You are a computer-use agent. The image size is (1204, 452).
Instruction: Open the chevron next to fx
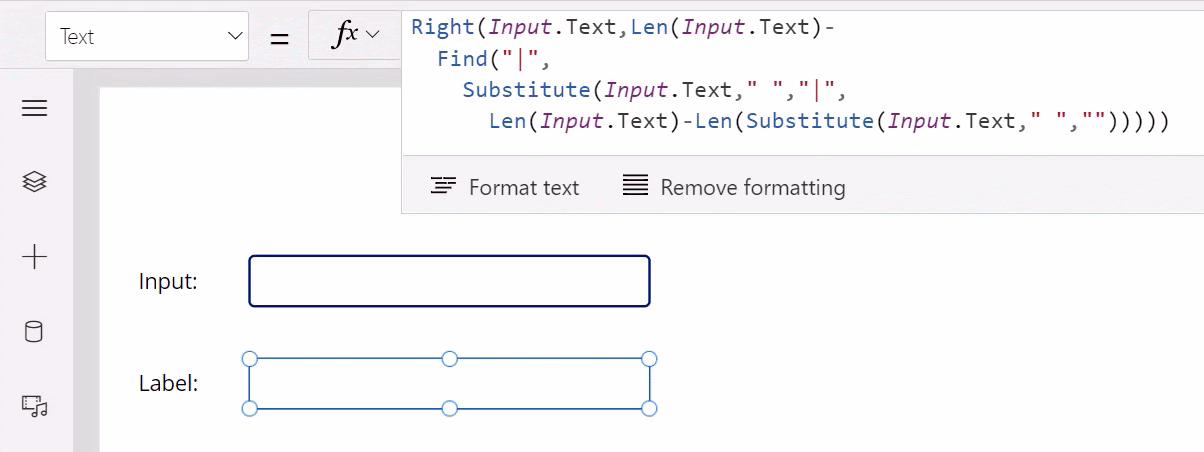coord(373,35)
